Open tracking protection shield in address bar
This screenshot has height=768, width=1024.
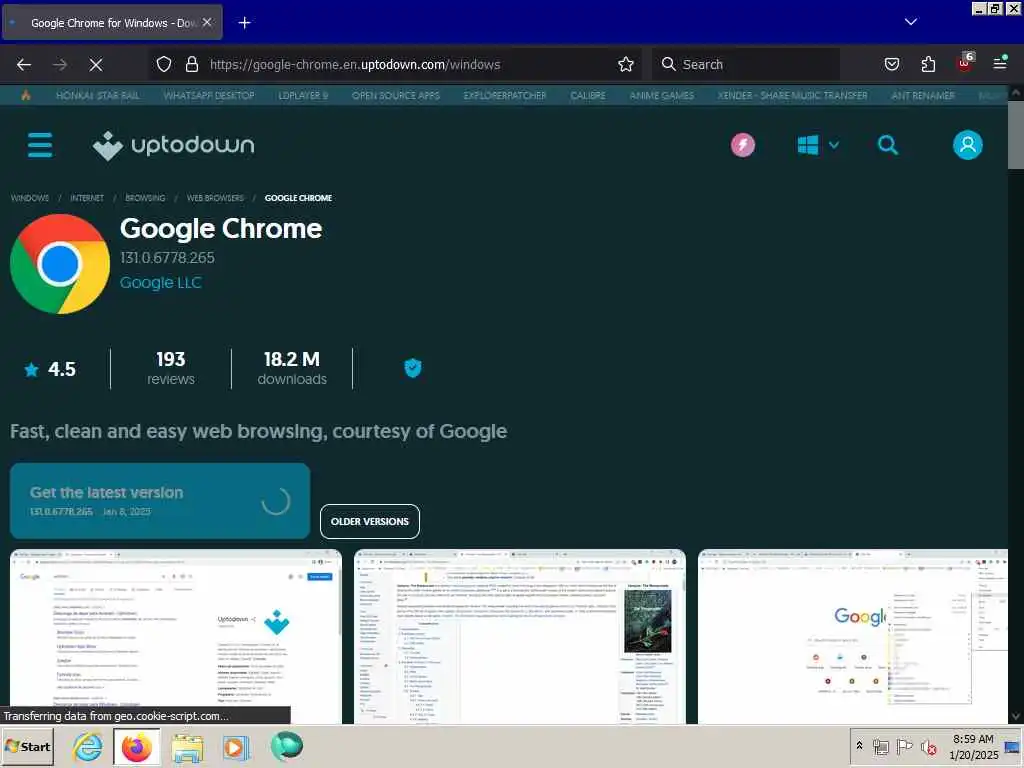pyautogui.click(x=164, y=64)
